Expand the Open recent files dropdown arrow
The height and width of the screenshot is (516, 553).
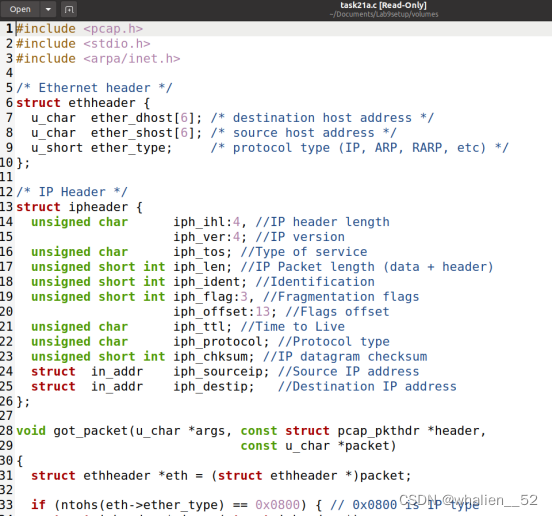48,10
